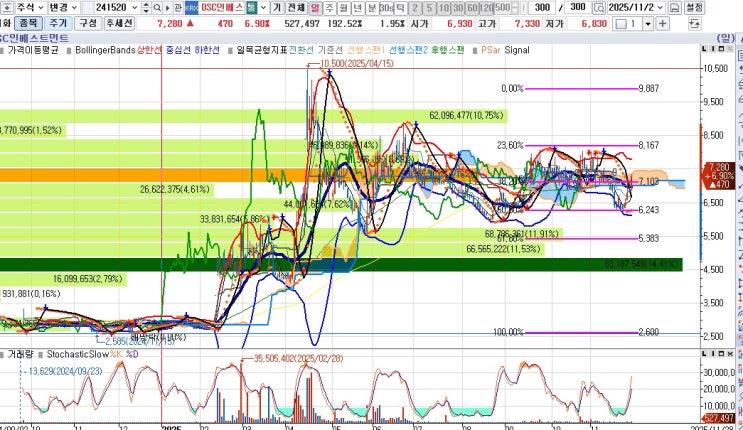Select the 일 (daily) period button
The image size is (743, 430).
coord(315,8)
